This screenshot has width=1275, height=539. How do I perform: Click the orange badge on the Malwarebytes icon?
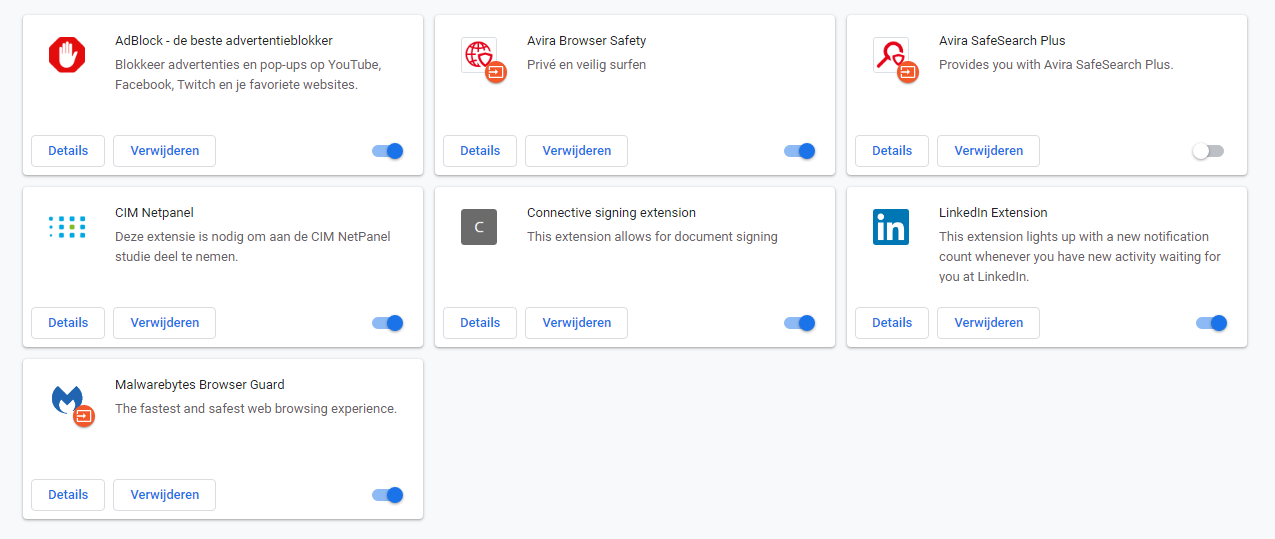84,415
